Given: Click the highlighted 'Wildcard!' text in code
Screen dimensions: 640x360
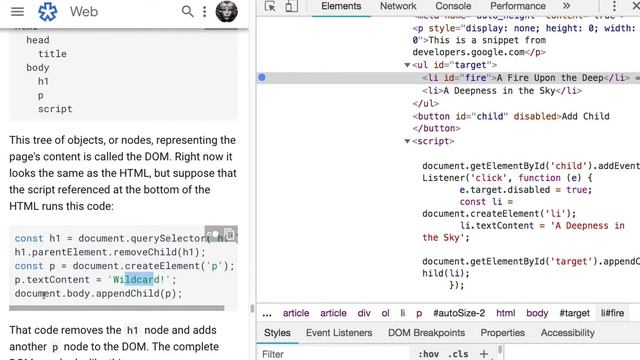Looking at the screenshot, I should (138, 280).
